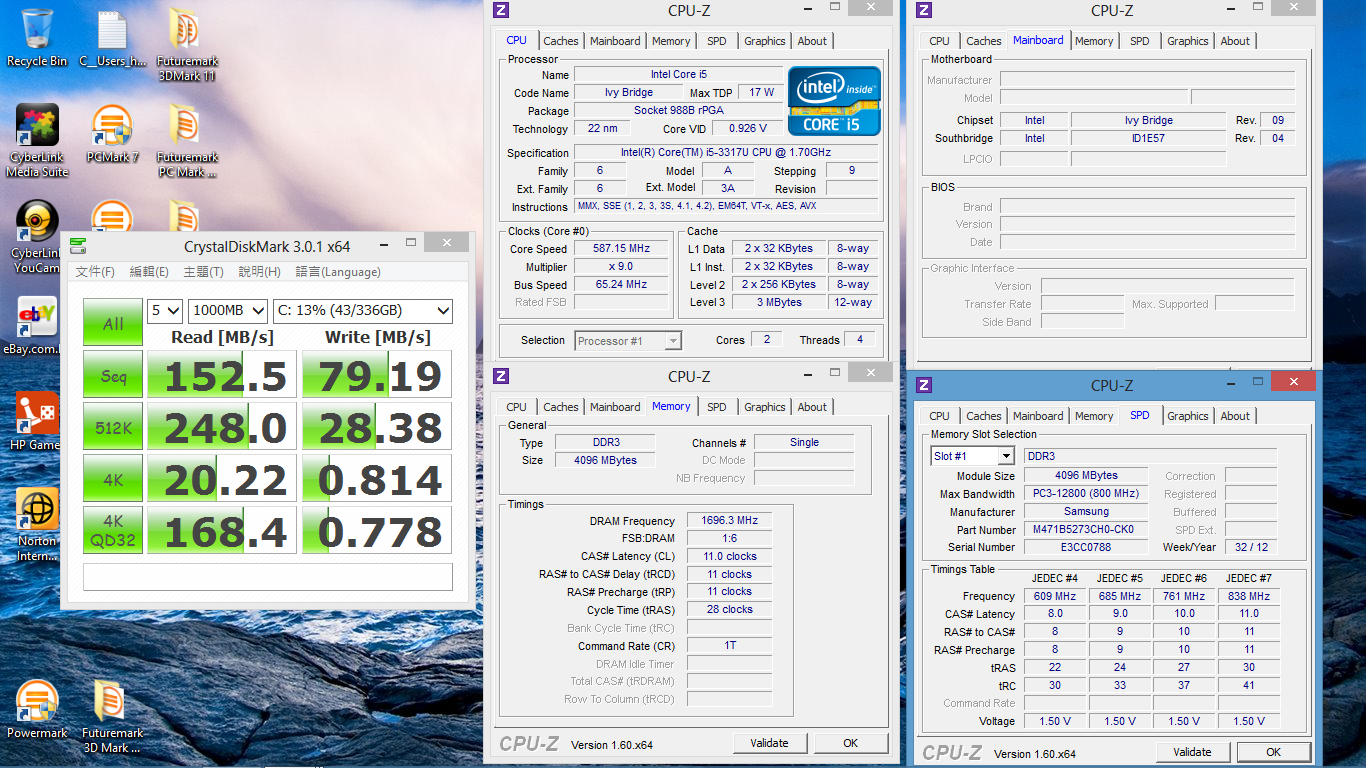Open Futuremark 3D Mark folder near Powermark
The width and height of the screenshot is (1366, 768).
coord(112,717)
